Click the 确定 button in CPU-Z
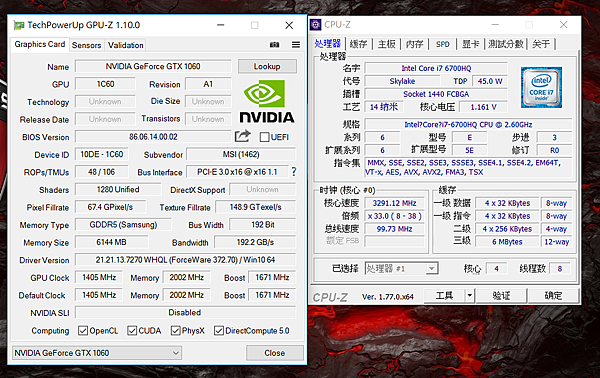The image size is (600, 378). 553,295
